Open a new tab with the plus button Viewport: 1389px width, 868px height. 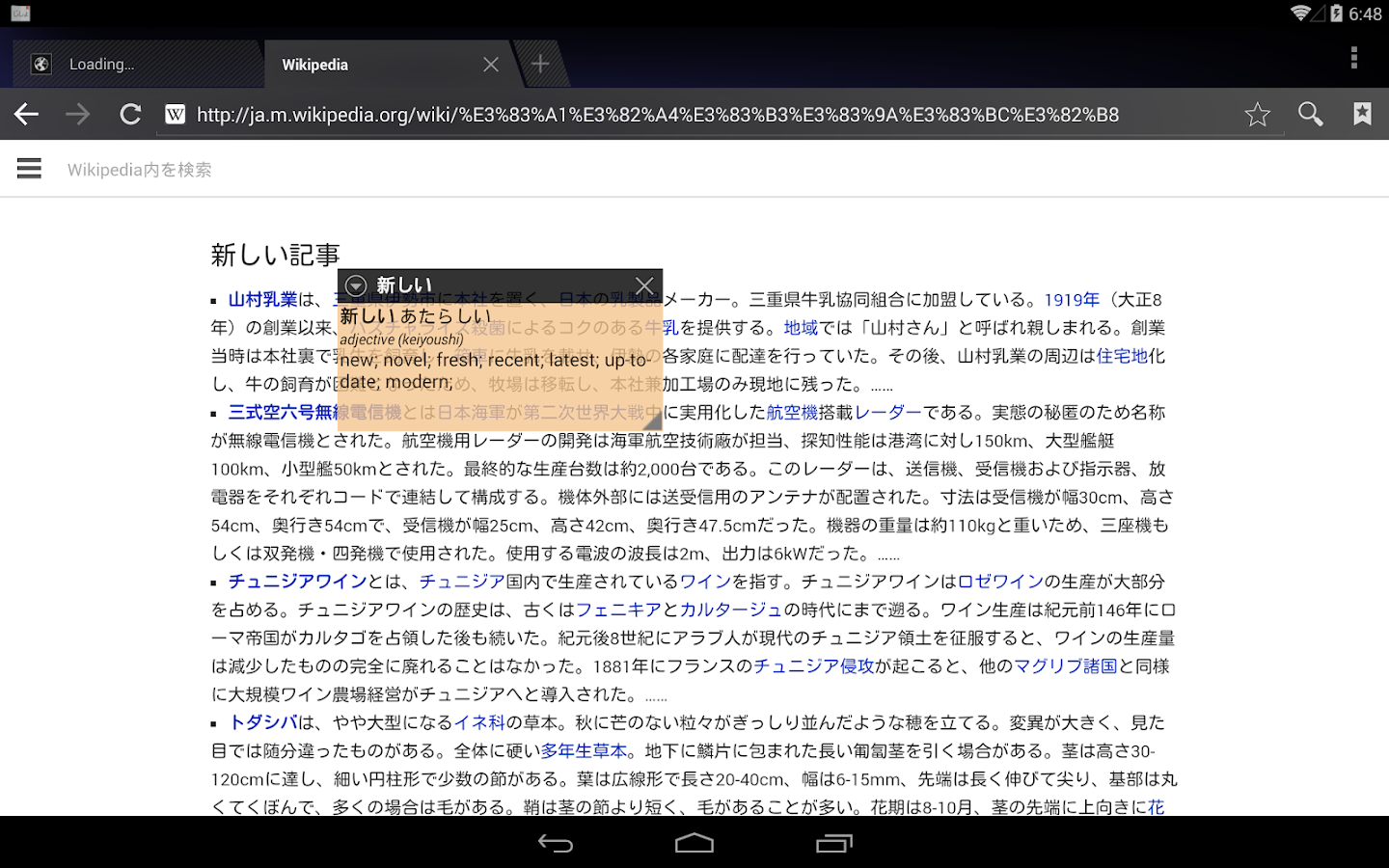coord(540,64)
